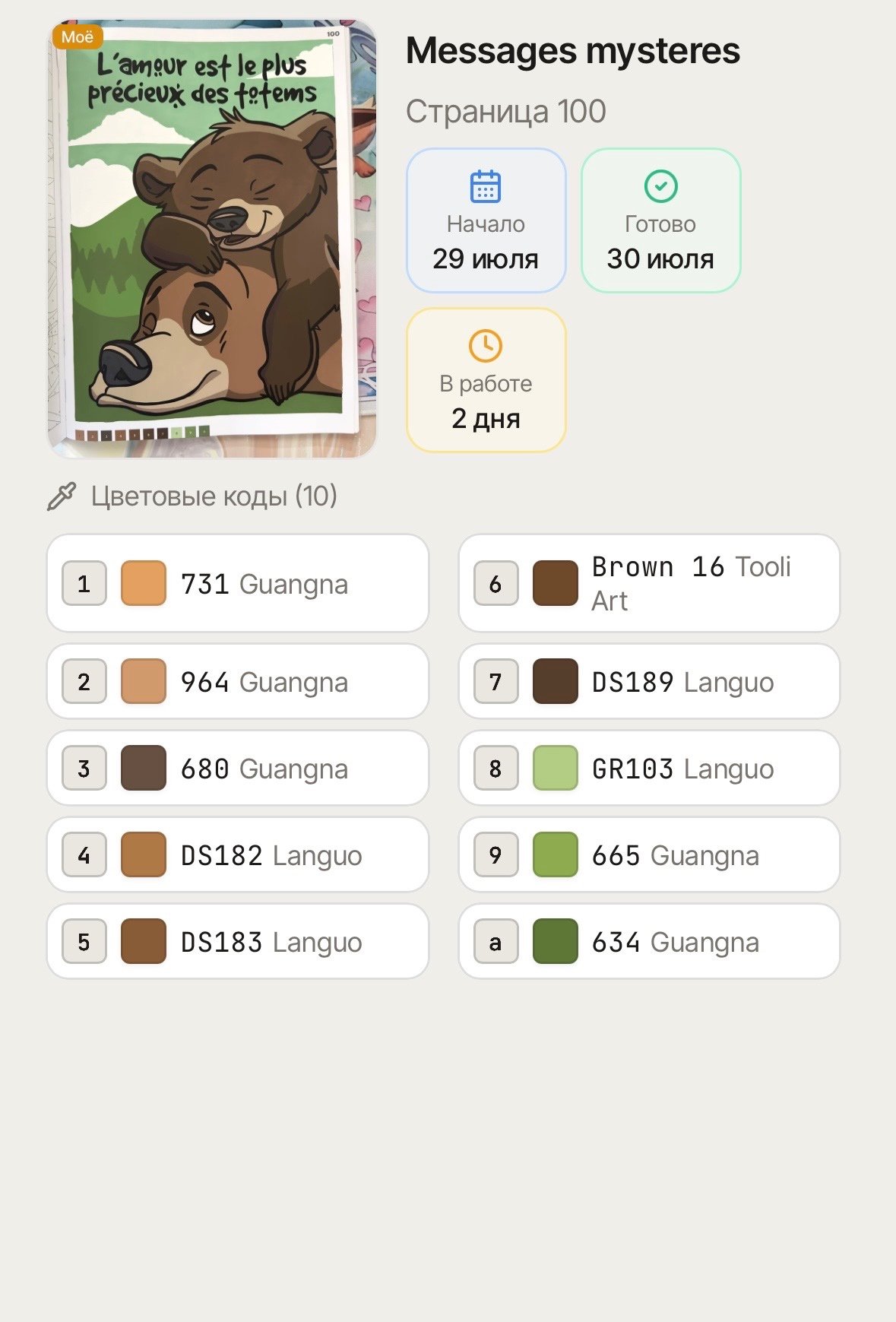The image size is (896, 1322).
Task: Select the GR103 Languo light green swatch
Action: tap(556, 768)
